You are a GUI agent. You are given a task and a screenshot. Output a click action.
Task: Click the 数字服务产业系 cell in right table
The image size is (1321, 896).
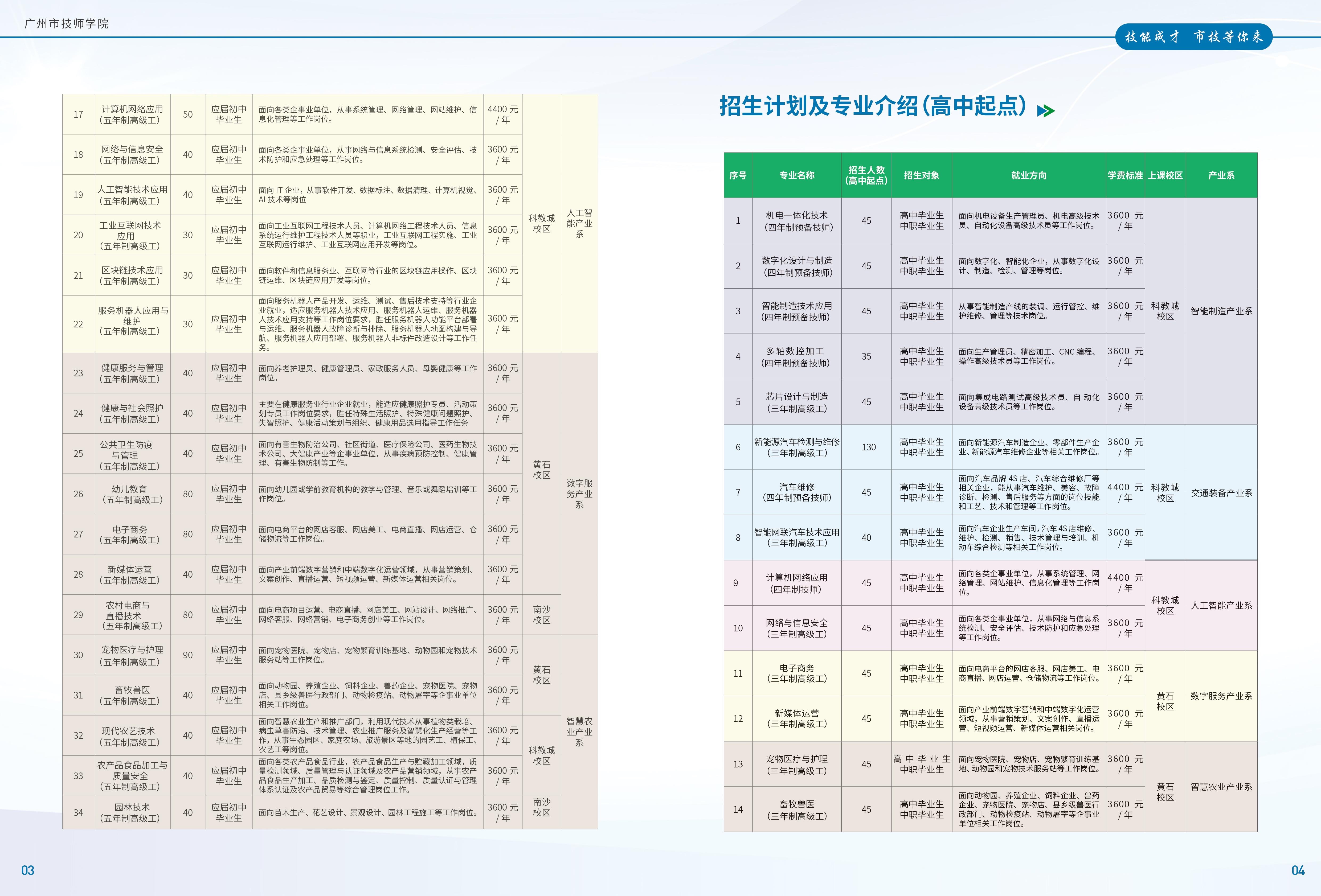1221,696
